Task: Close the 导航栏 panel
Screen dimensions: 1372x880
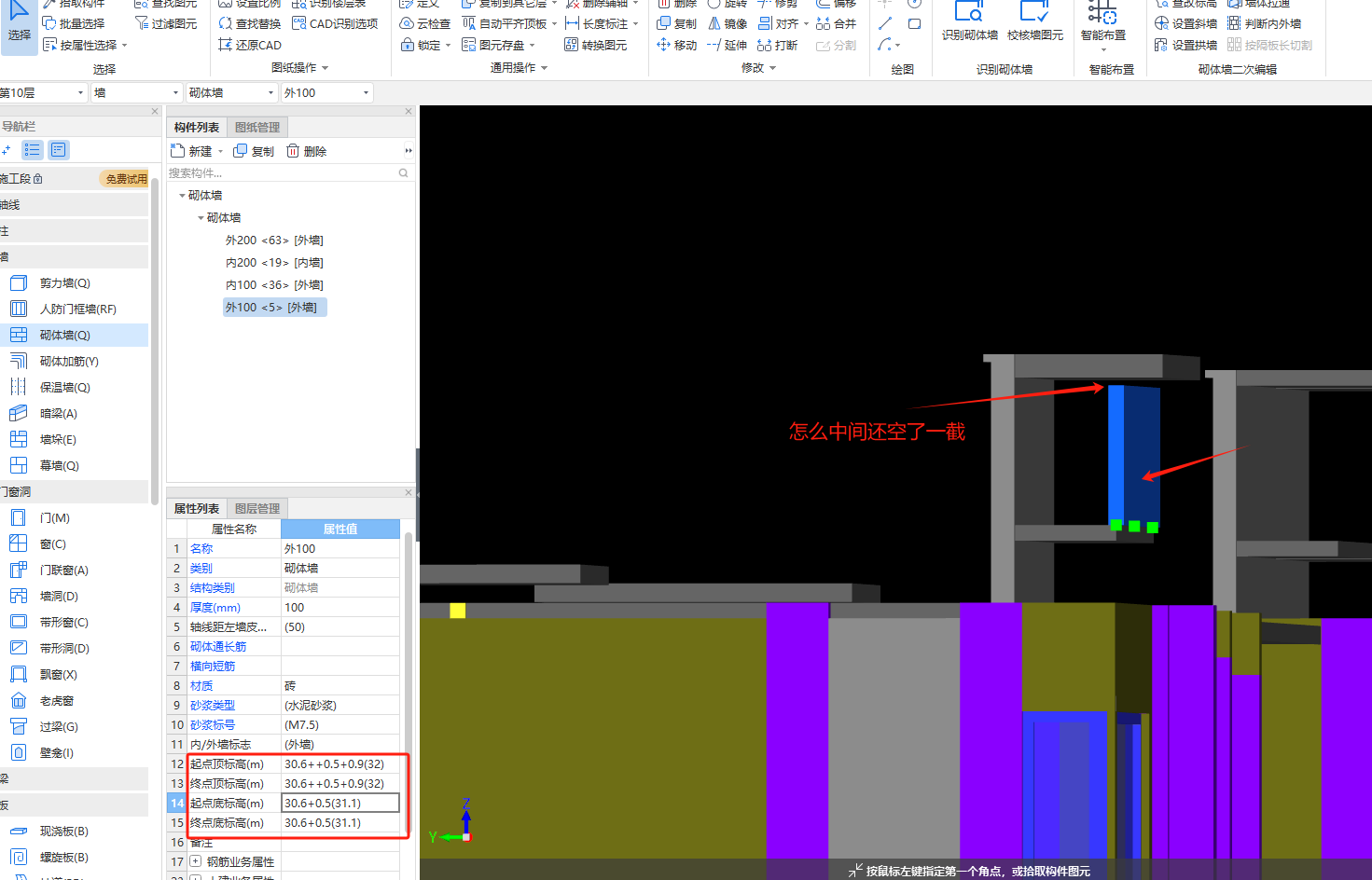Action: pyautogui.click(x=155, y=111)
